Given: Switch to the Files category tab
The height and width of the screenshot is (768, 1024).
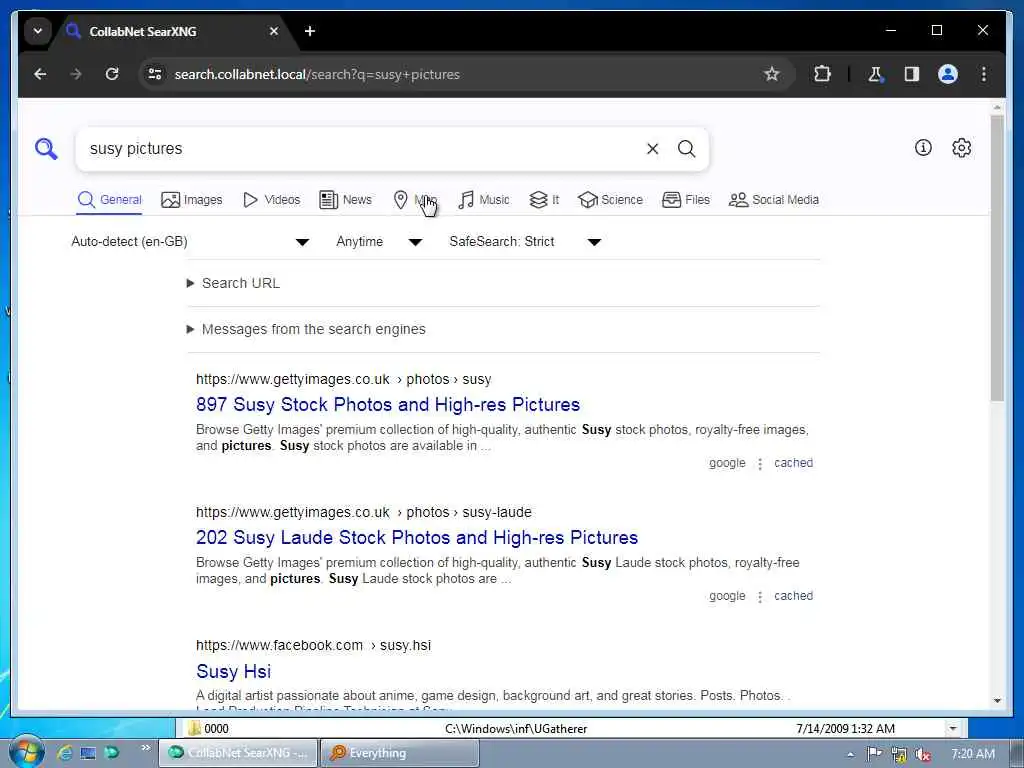Looking at the screenshot, I should click(x=686, y=200).
